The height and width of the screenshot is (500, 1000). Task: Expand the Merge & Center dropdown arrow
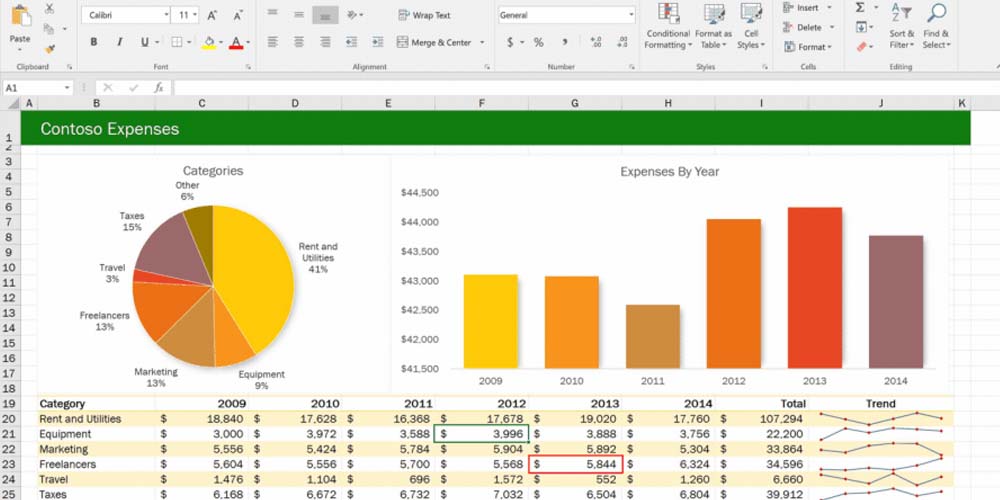(x=482, y=43)
